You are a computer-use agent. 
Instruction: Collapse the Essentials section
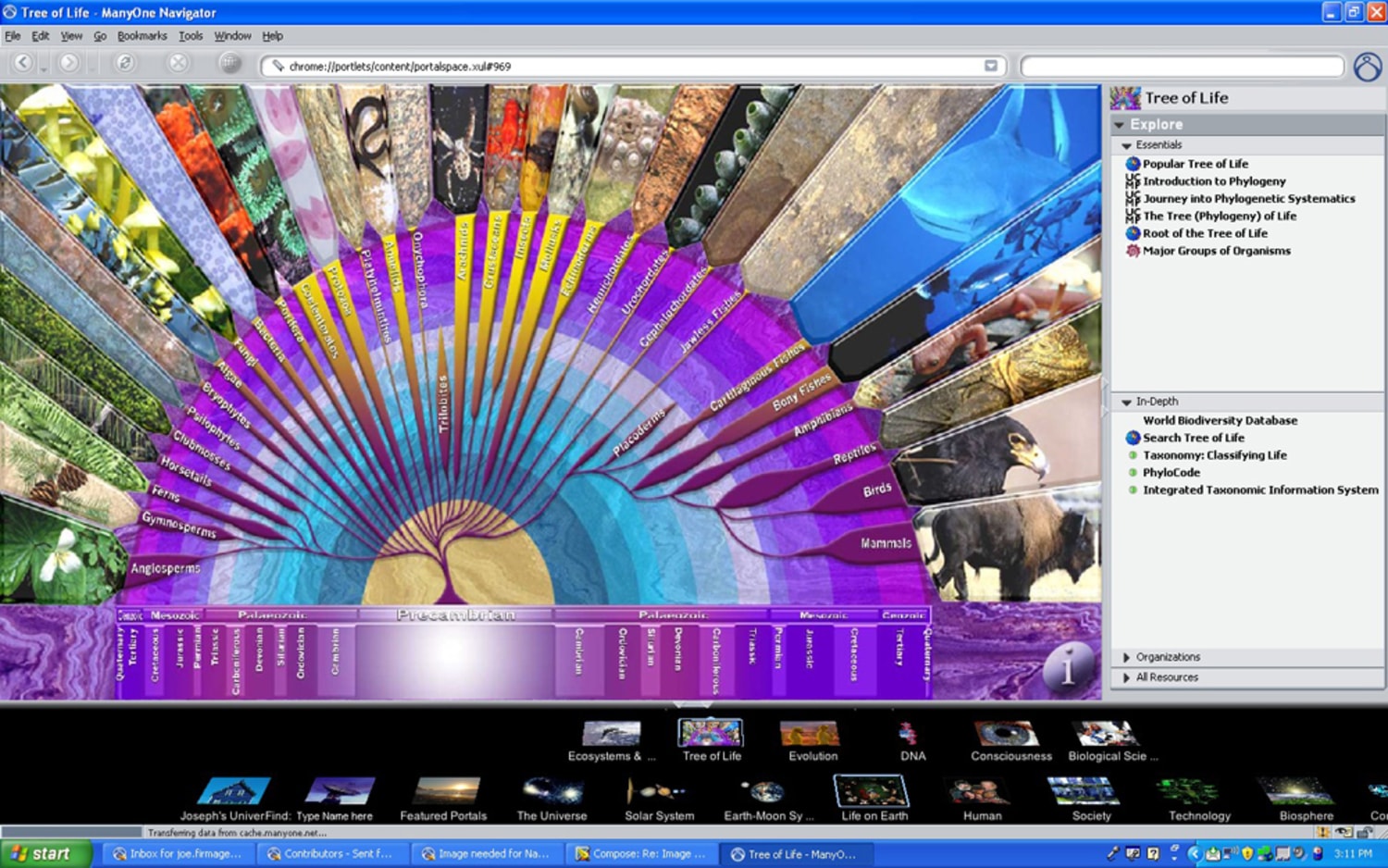tap(1127, 145)
